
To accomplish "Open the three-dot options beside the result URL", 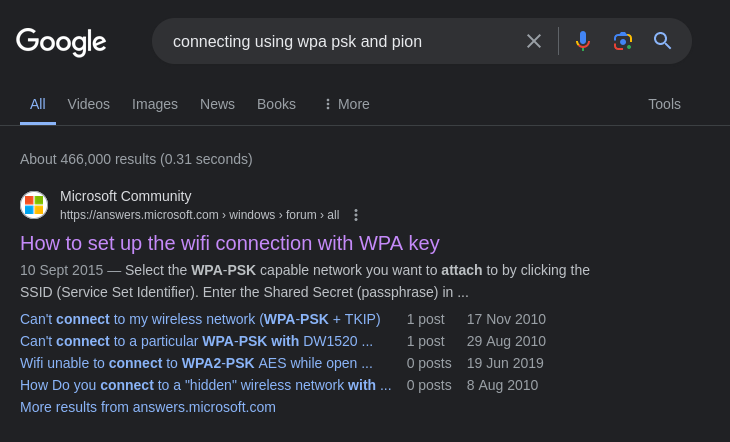I will tap(356, 215).
